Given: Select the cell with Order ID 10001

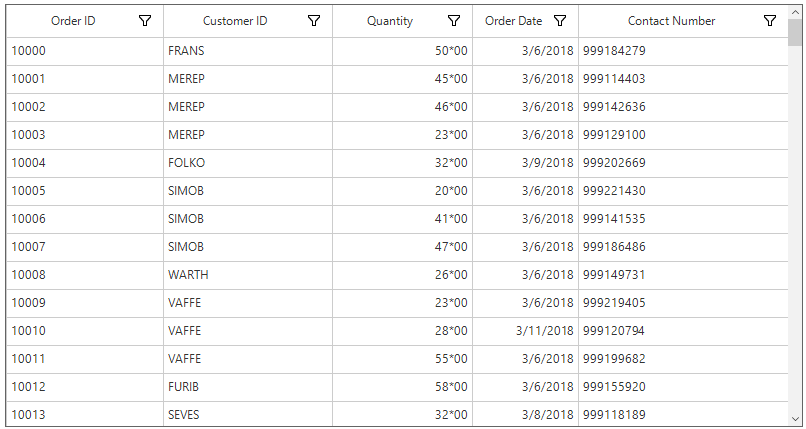Looking at the screenshot, I should (x=85, y=79).
